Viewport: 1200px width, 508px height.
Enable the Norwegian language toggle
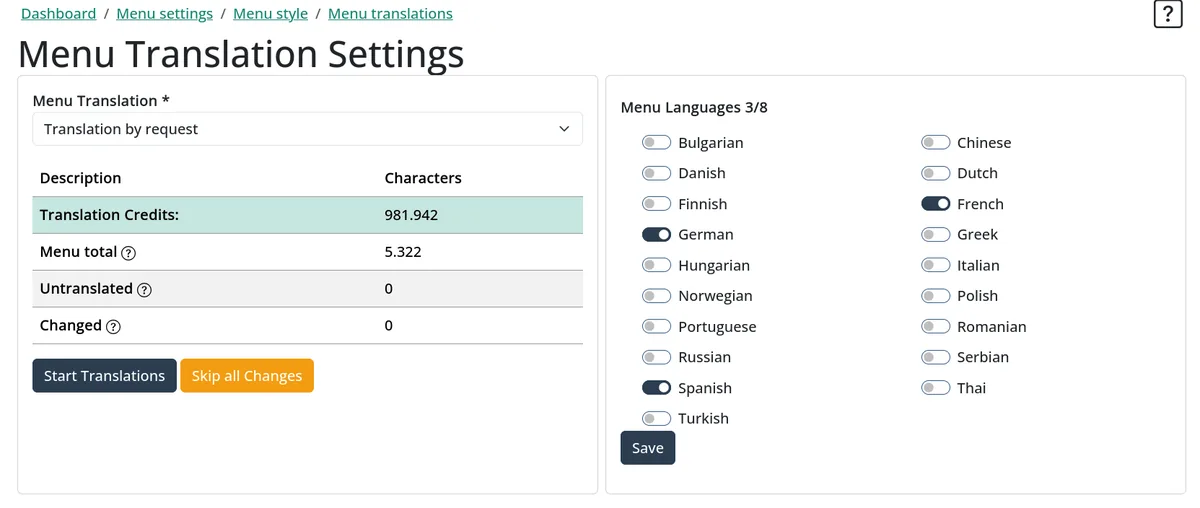pyautogui.click(x=656, y=296)
